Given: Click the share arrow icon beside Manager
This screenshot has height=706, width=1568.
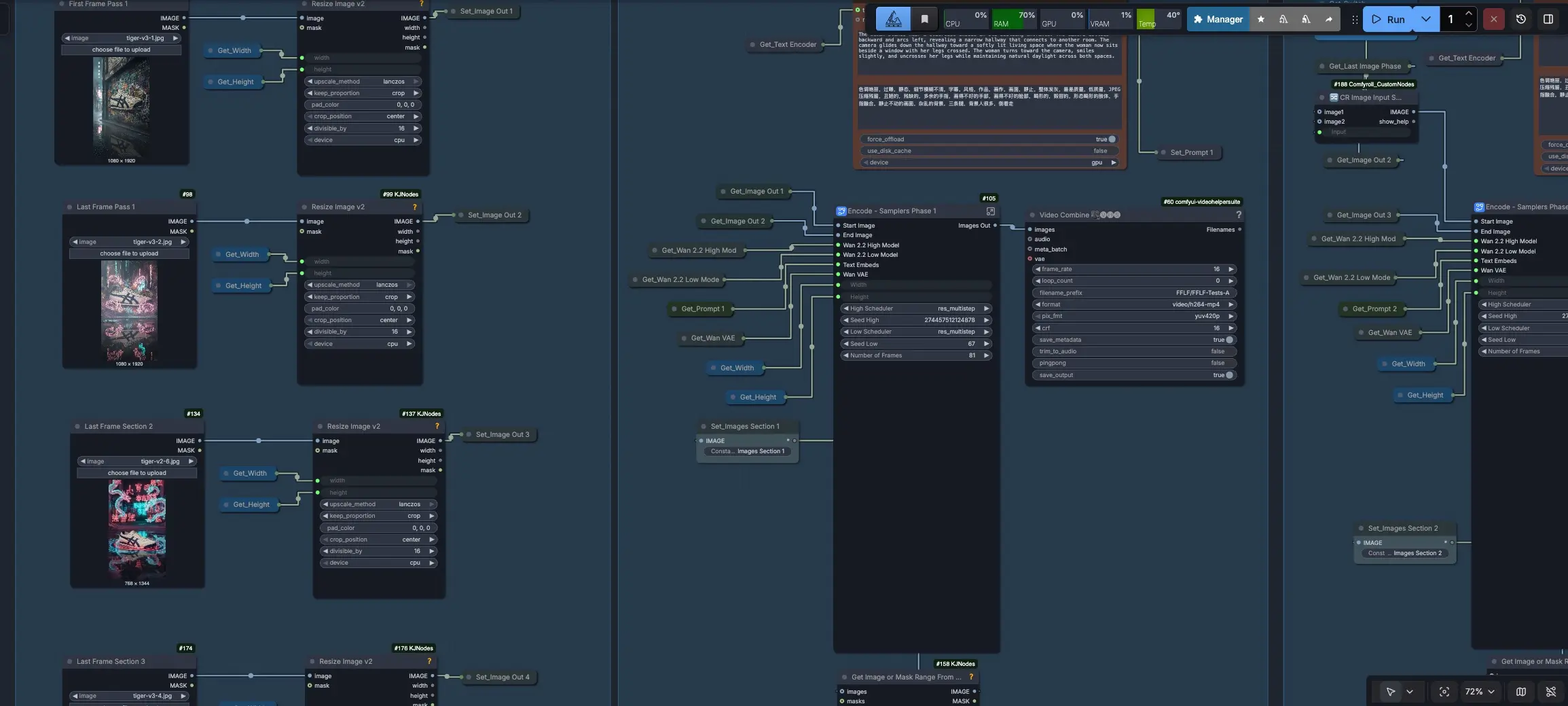Looking at the screenshot, I should pos(1328,19).
